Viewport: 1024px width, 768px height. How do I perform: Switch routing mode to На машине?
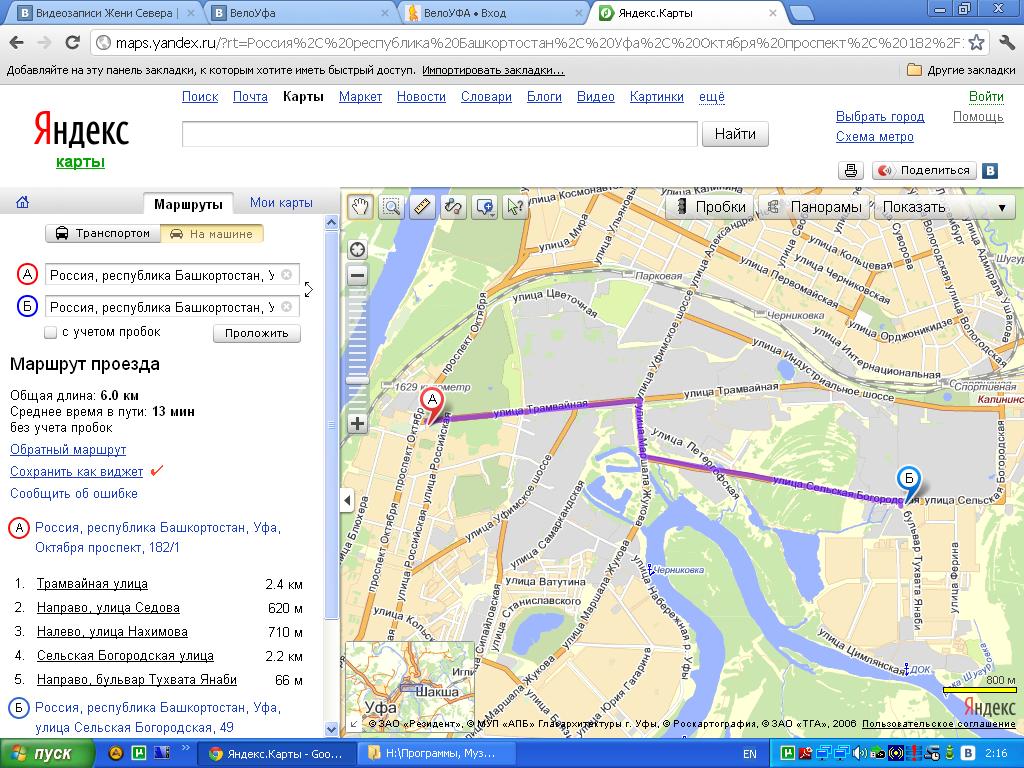[212, 233]
